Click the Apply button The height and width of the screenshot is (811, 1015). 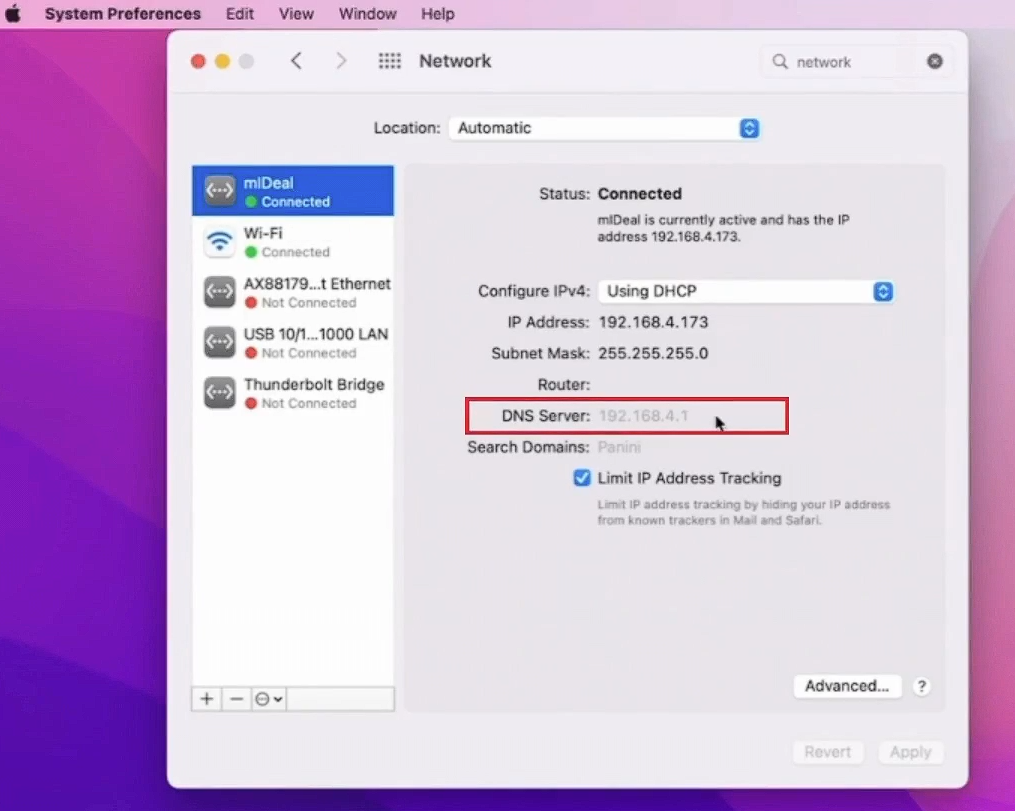[910, 752]
